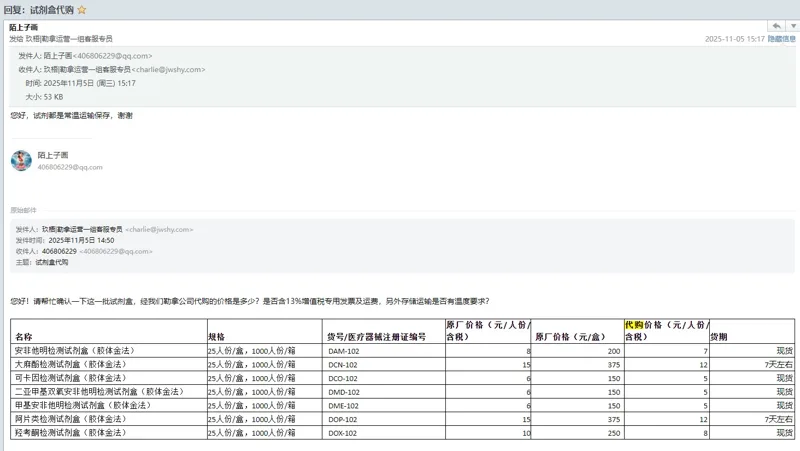Click product code DCO-102
Viewport: 800px width, 451px height.
pos(342,379)
